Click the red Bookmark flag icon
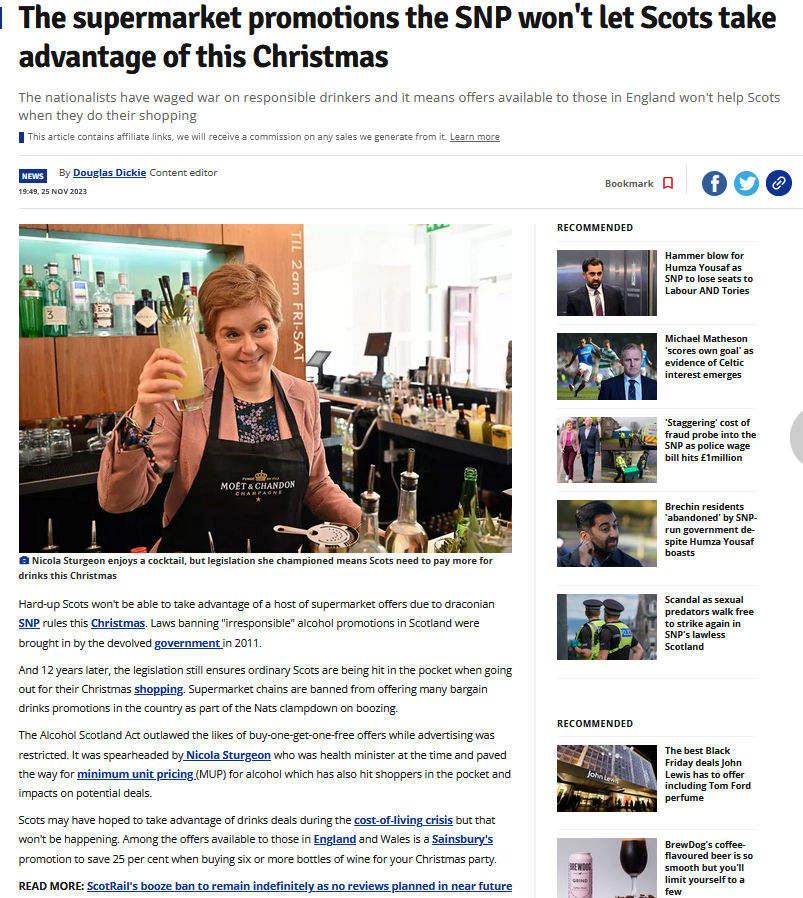The width and height of the screenshot is (803, 898). (x=668, y=183)
